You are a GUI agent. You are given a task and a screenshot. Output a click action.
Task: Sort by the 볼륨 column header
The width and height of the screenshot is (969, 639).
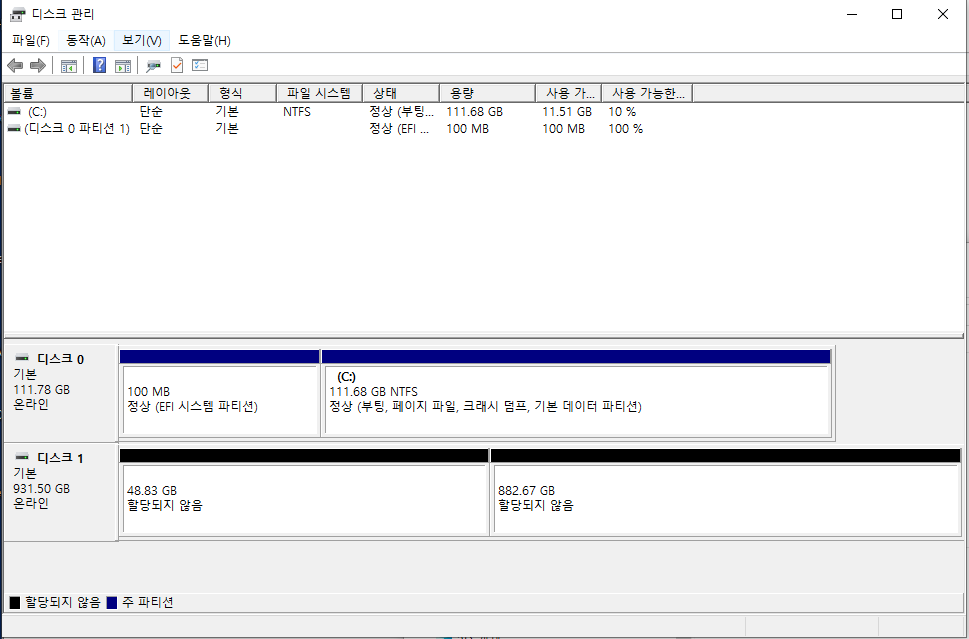tap(67, 93)
